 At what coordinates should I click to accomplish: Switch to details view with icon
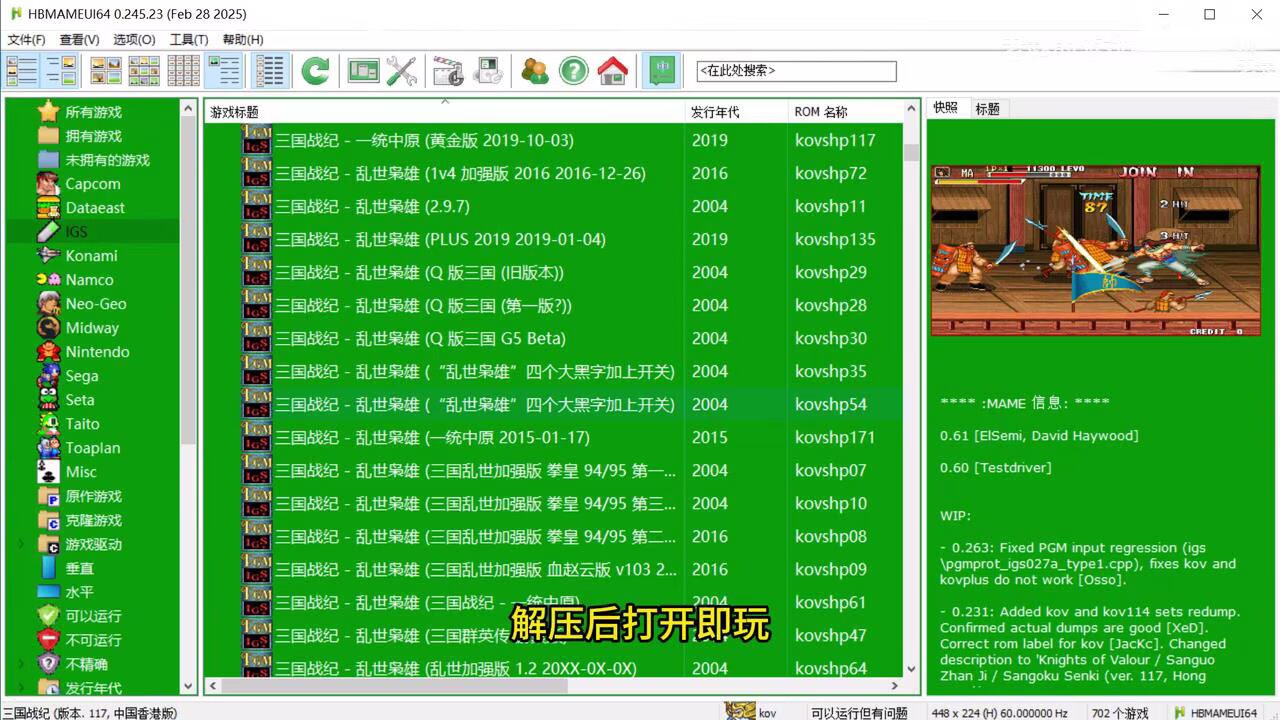pos(225,71)
